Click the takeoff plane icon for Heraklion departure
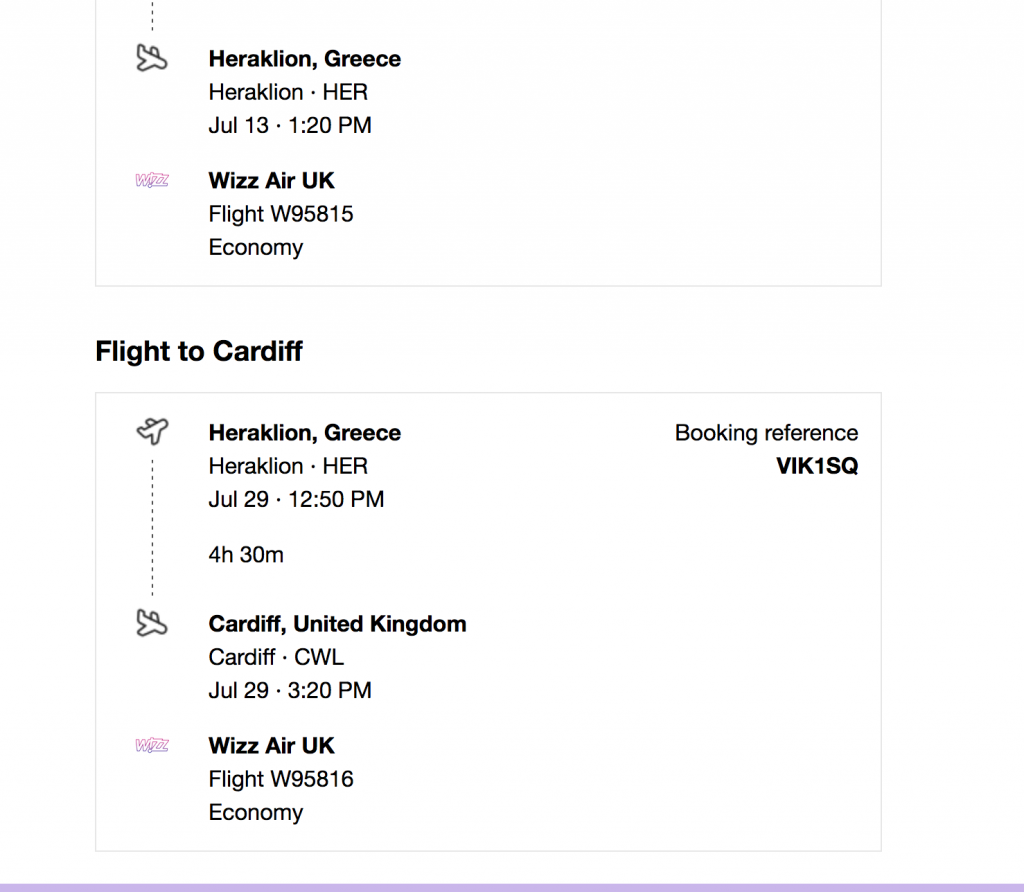Image resolution: width=1024 pixels, height=892 pixels. point(152,432)
